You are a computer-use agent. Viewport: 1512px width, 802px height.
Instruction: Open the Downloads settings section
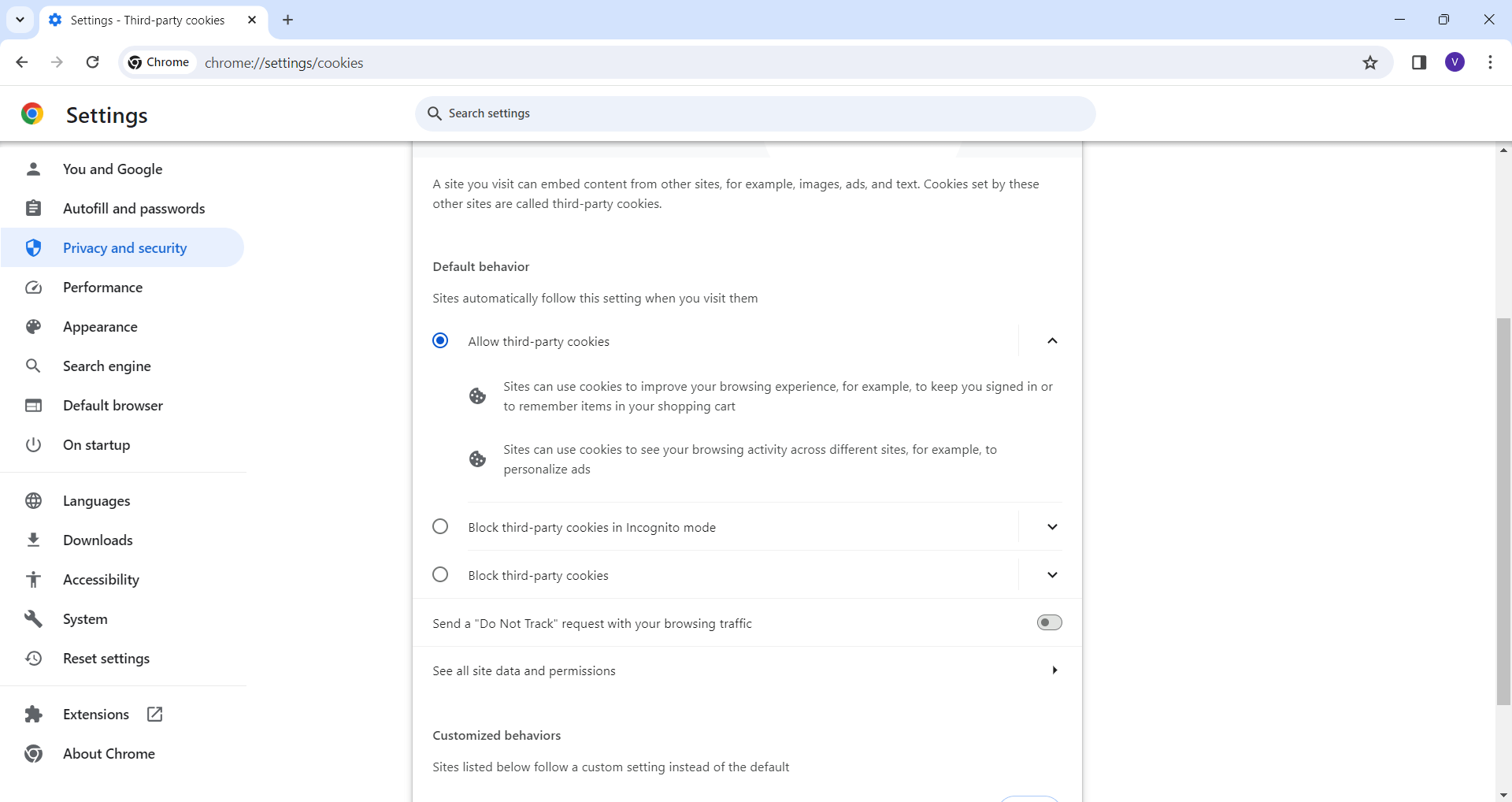click(x=98, y=540)
